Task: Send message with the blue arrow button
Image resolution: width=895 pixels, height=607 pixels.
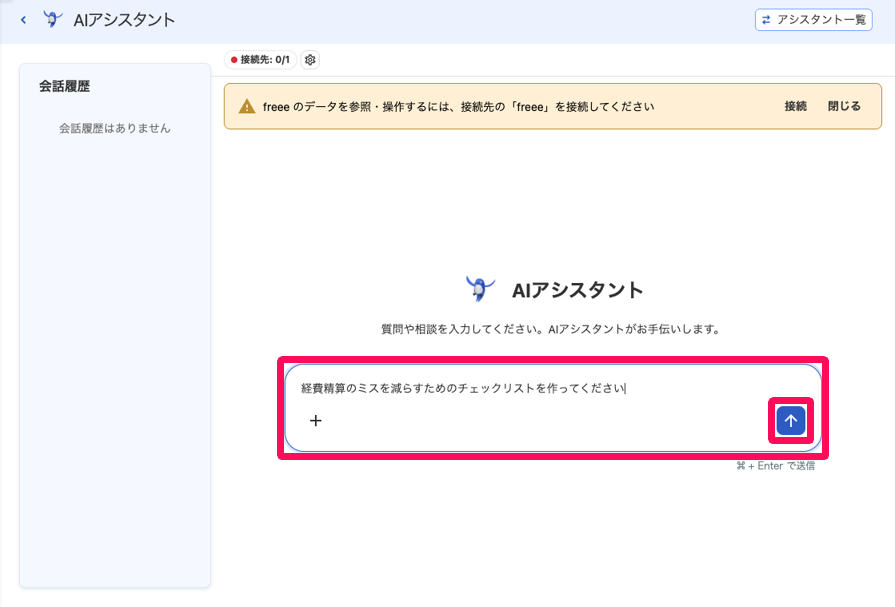Action: pyautogui.click(x=791, y=421)
